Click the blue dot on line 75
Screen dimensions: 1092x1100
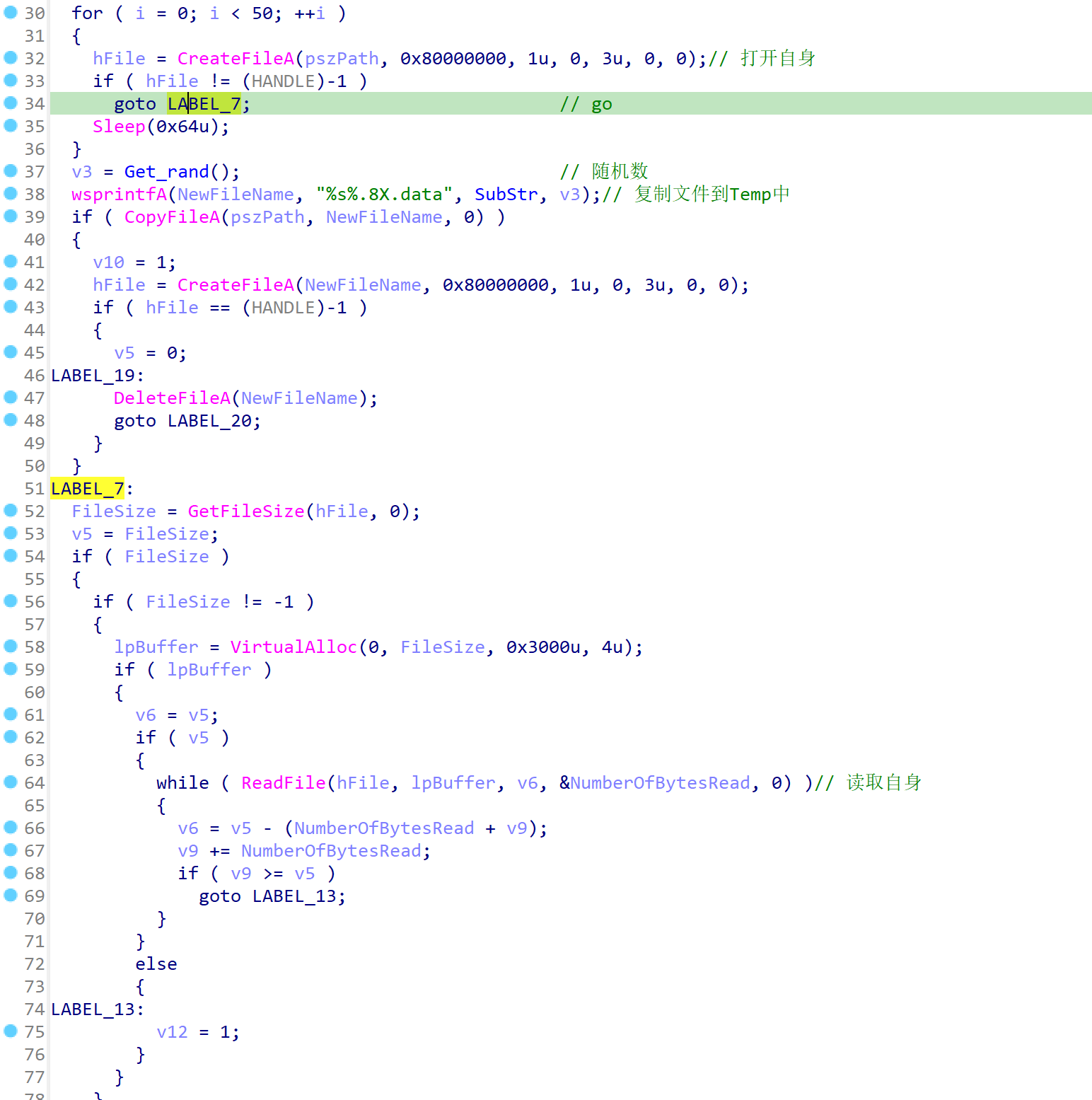tap(11, 1031)
